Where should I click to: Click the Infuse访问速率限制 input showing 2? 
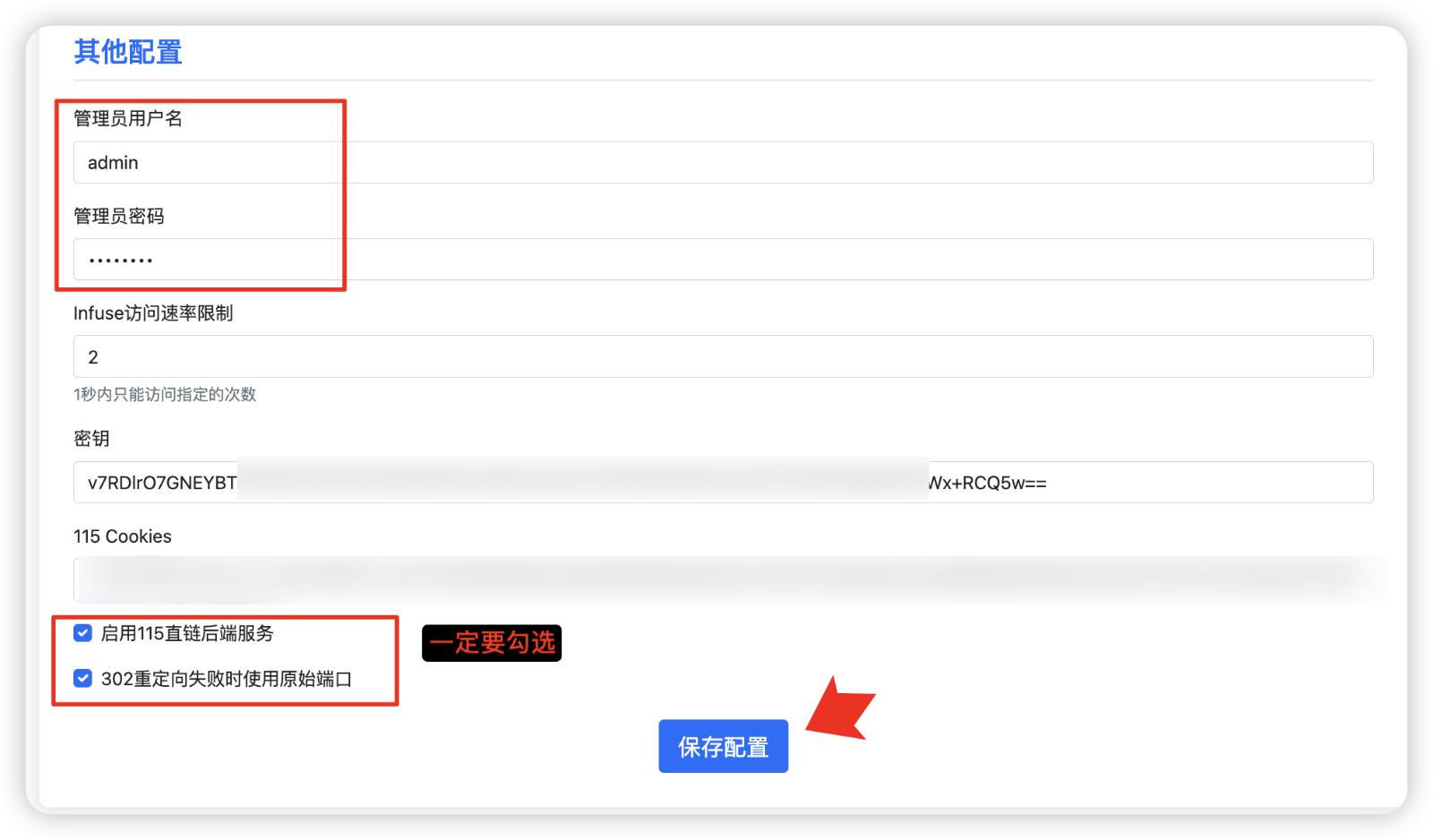point(723,356)
